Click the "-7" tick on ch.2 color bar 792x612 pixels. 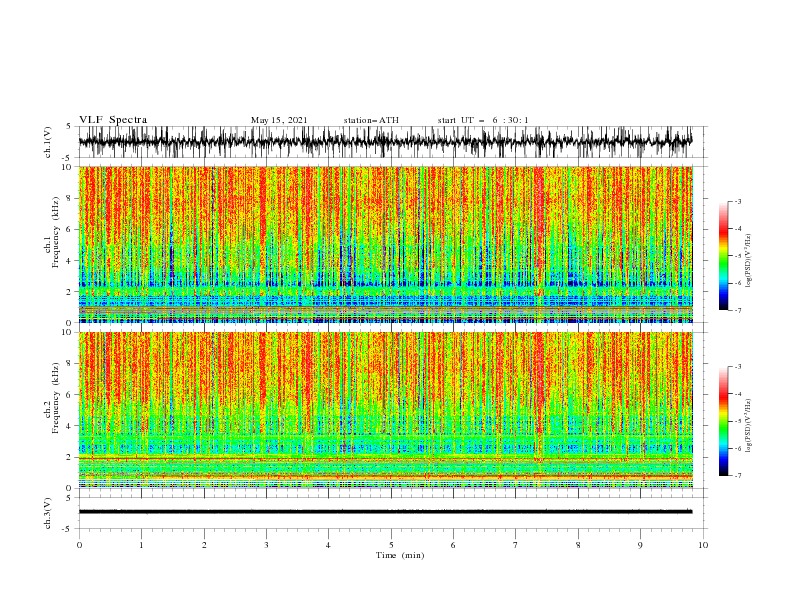(x=738, y=475)
